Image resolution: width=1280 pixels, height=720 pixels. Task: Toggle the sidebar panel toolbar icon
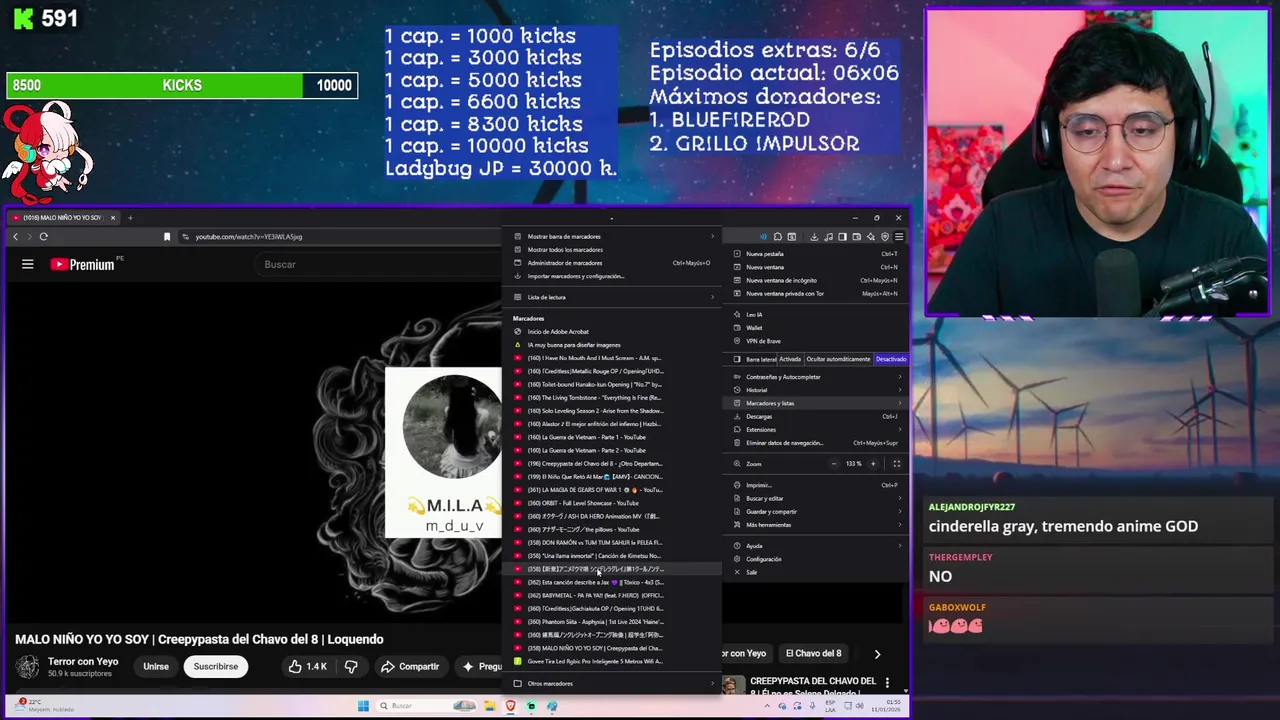coord(842,237)
